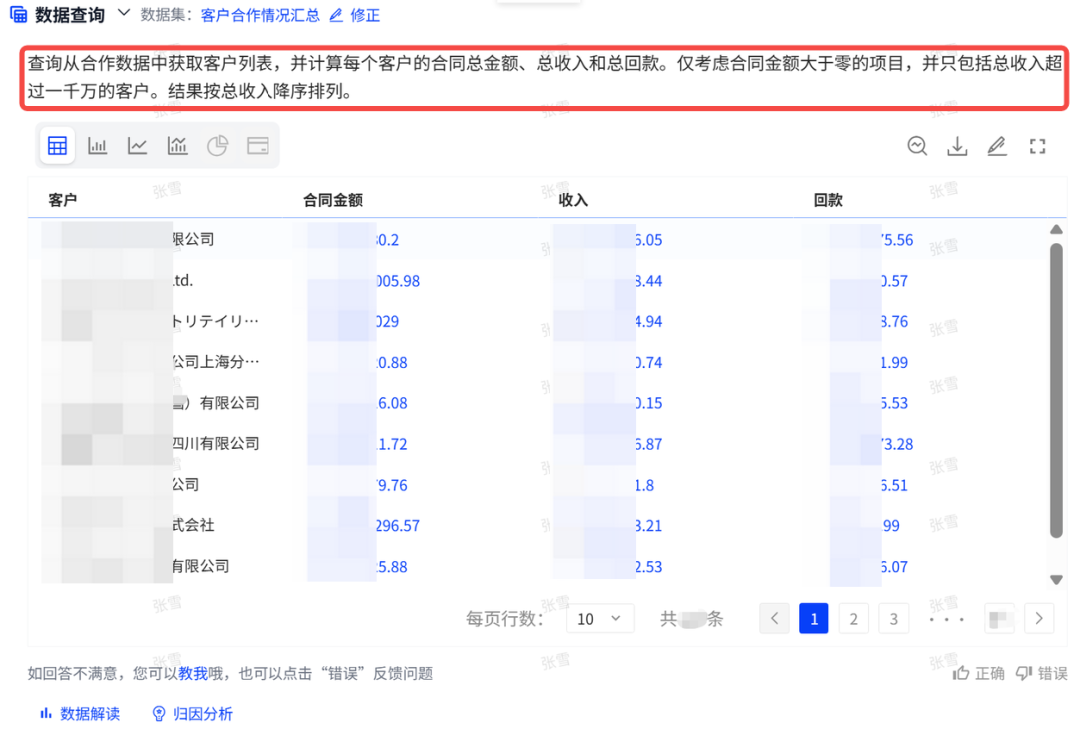Open the trend insight icon beside download

(917, 147)
